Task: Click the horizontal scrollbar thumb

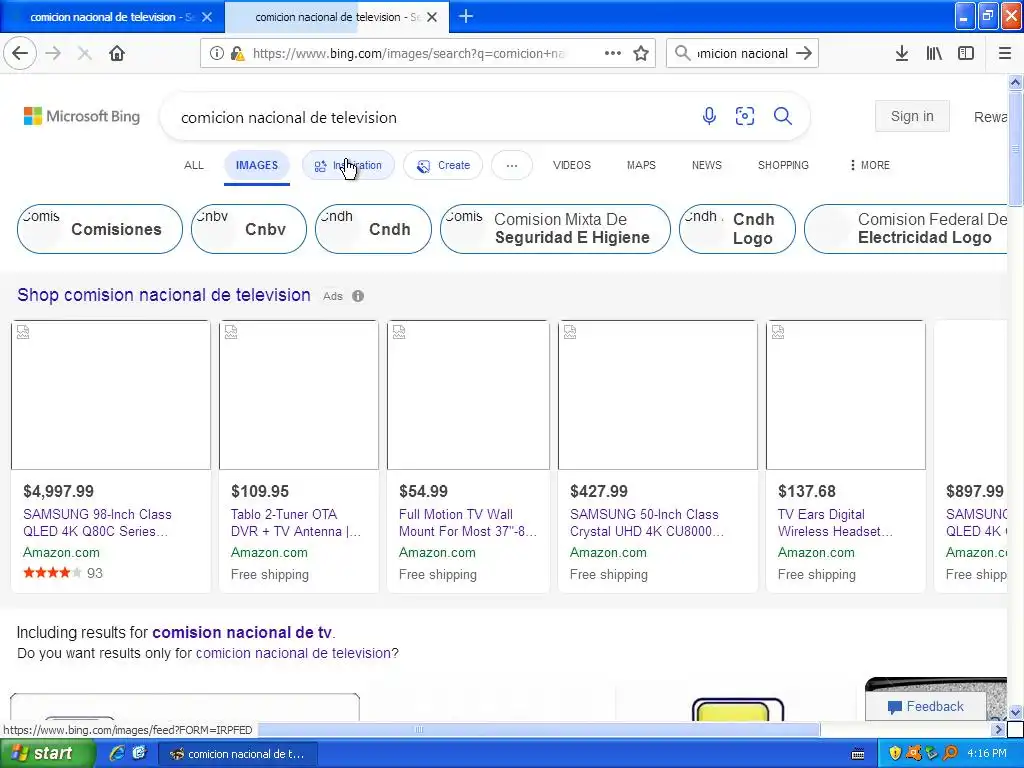Action: (x=419, y=729)
